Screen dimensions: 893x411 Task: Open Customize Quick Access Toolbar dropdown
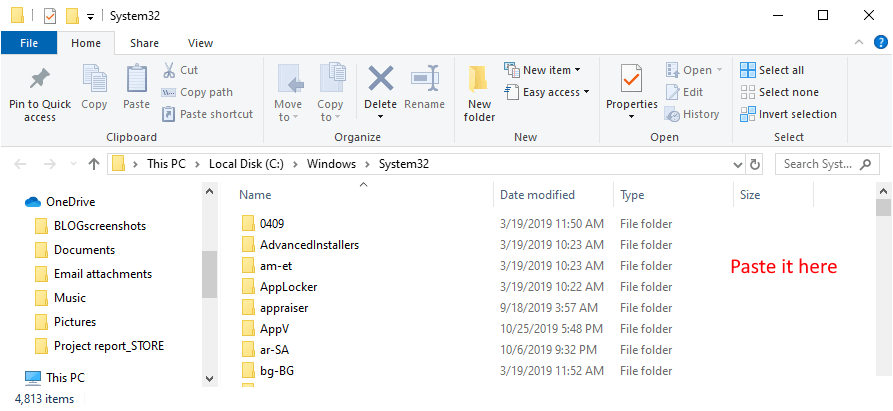click(90, 17)
